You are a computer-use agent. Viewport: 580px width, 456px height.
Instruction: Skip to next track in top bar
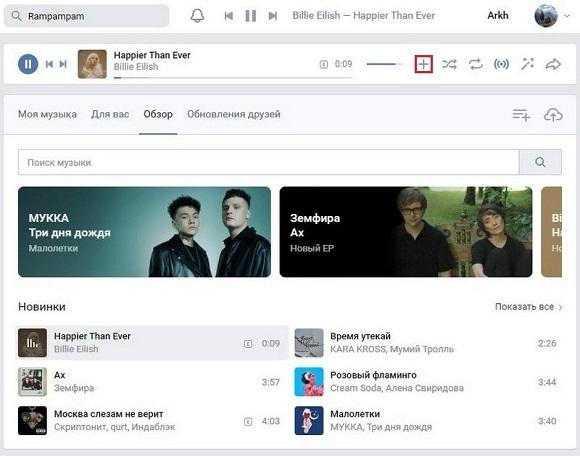[x=273, y=16]
